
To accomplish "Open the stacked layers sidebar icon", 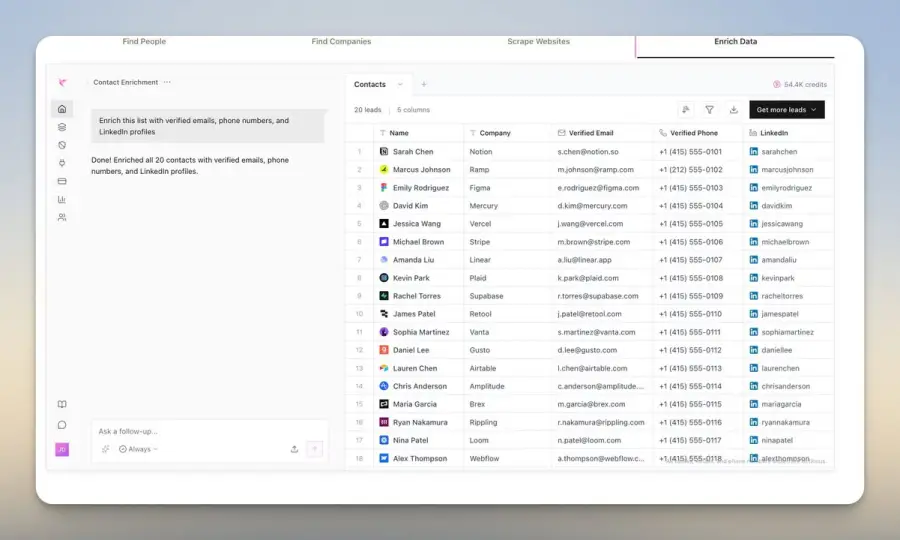I will pyautogui.click(x=62, y=127).
